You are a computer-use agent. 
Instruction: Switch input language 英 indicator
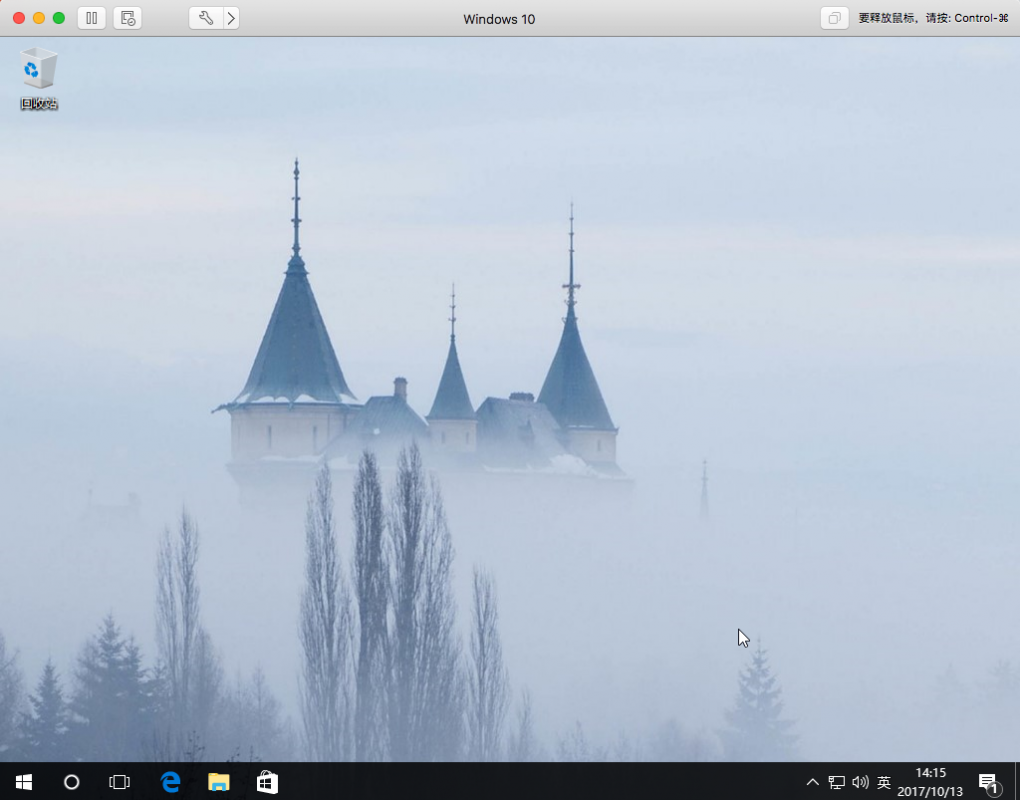pyautogui.click(x=883, y=782)
